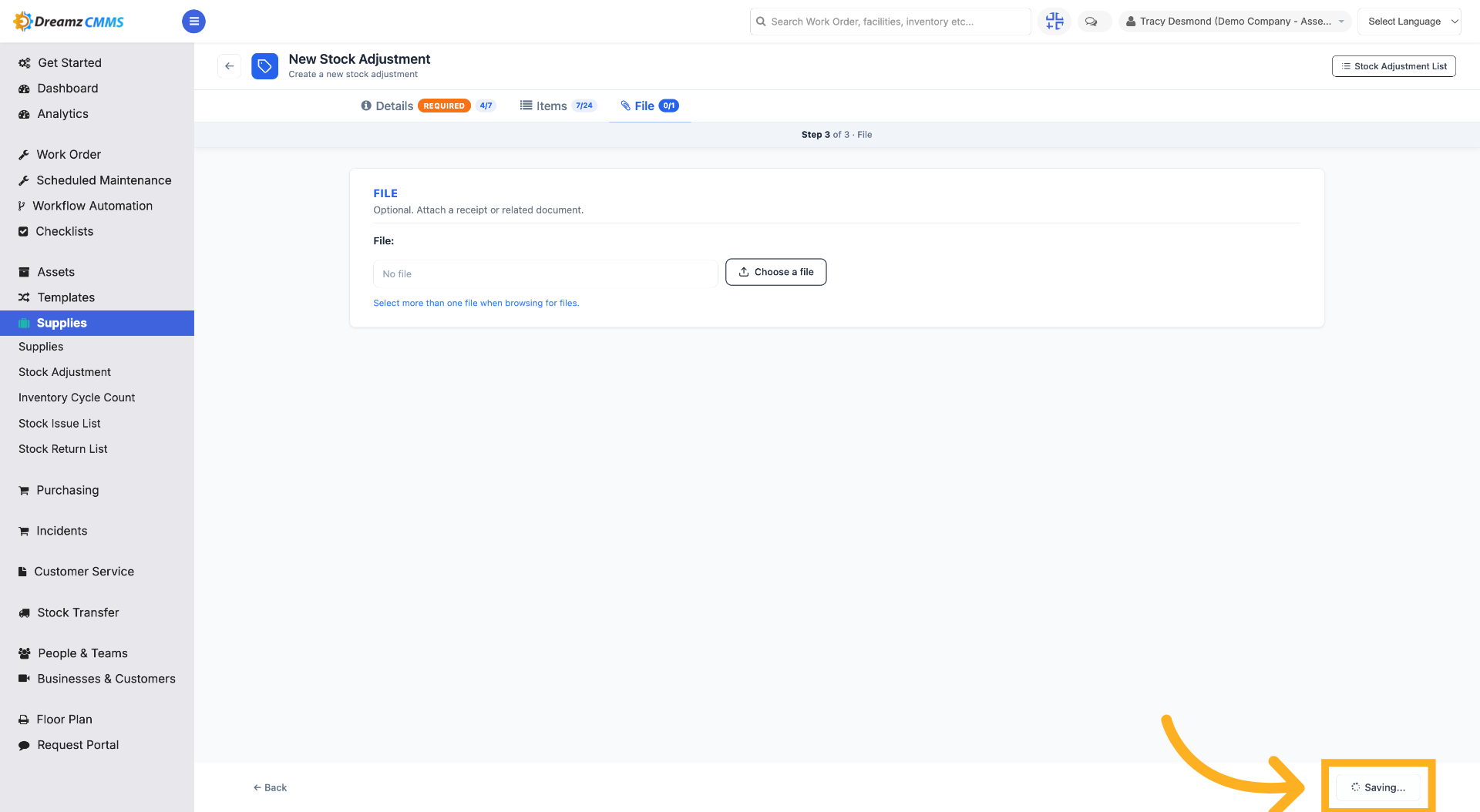Open the Select Language dropdown
Viewport: 1480px width, 812px height.
(1409, 22)
